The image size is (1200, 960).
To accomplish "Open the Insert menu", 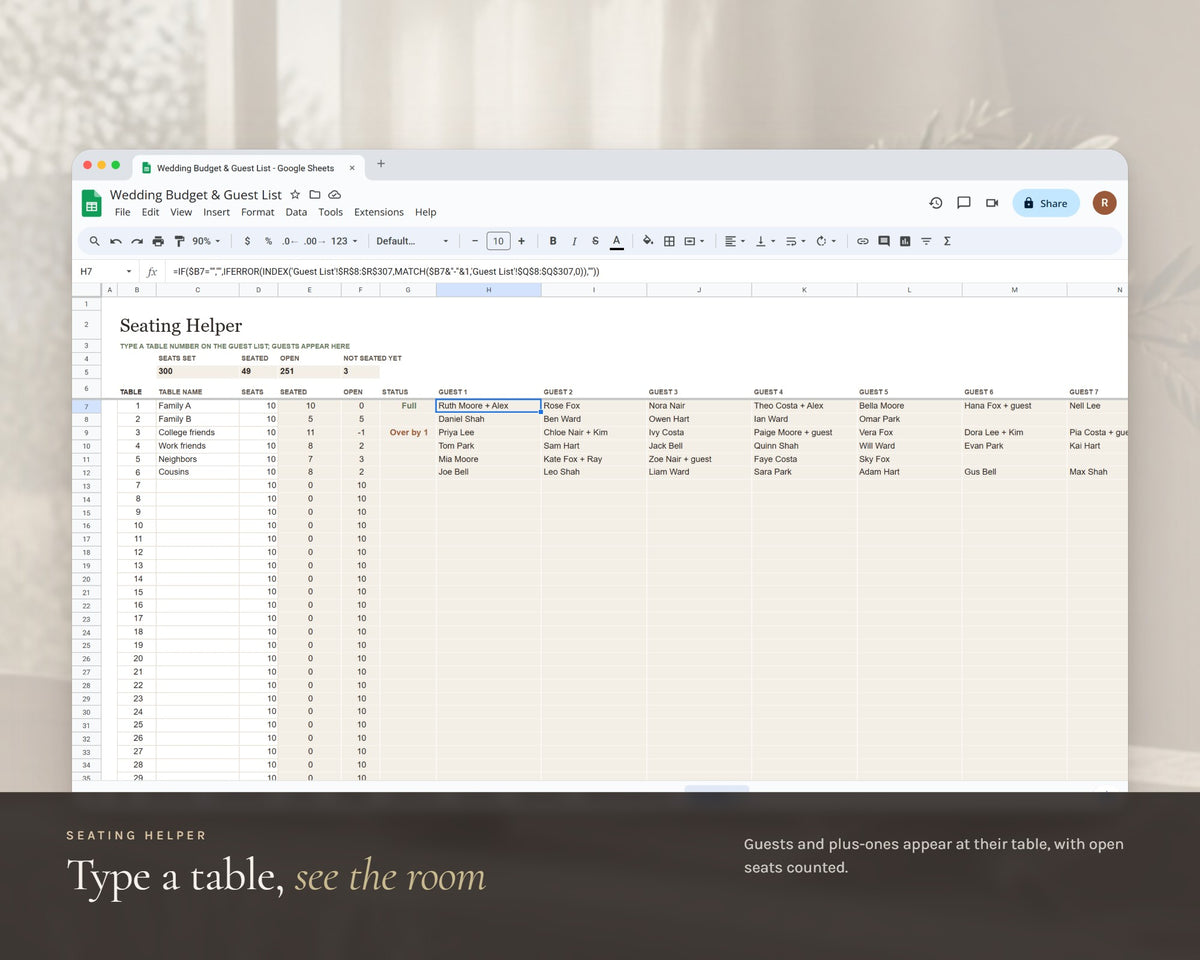I will [216, 212].
